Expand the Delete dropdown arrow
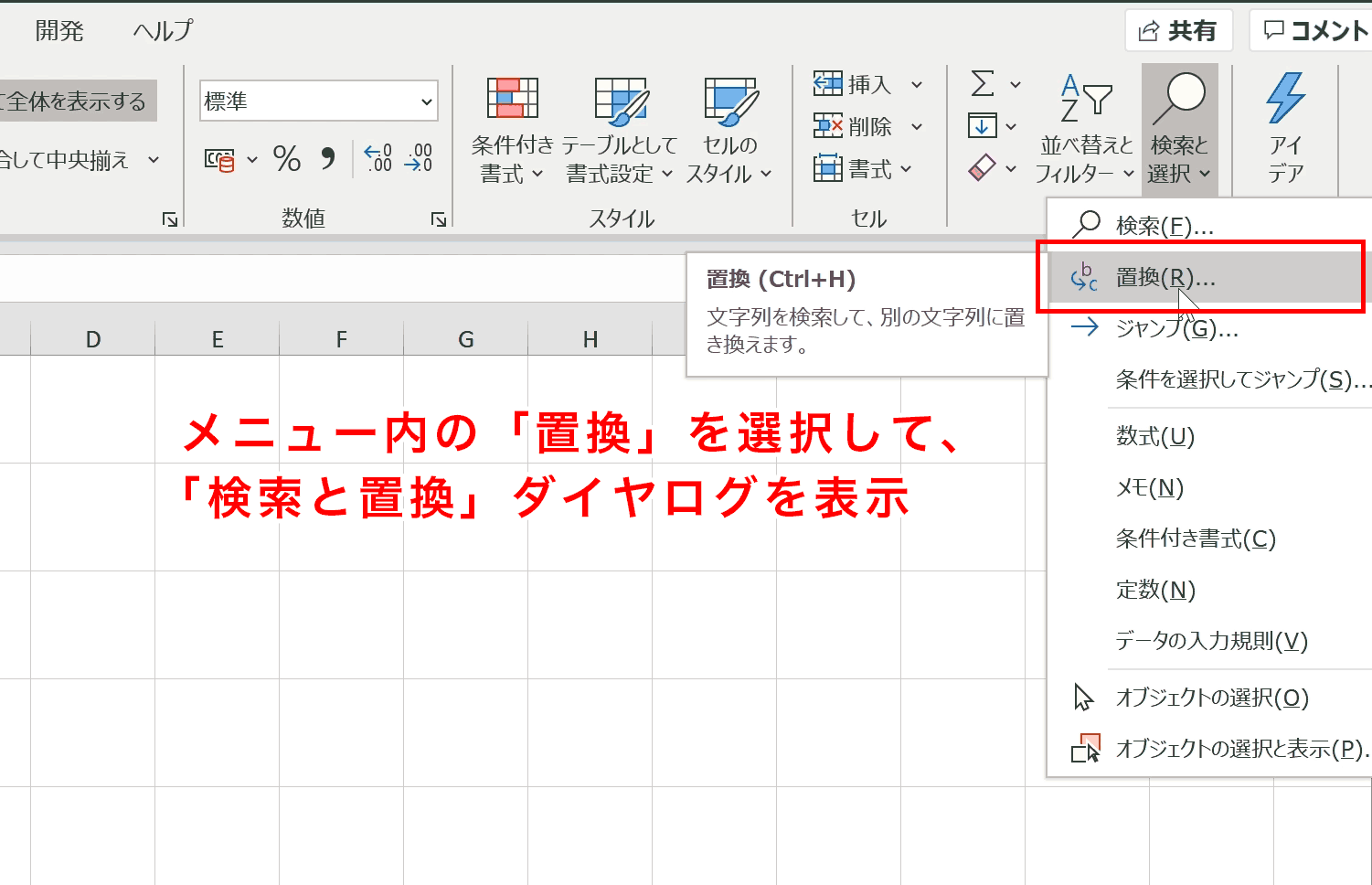 pyautogui.click(x=917, y=127)
